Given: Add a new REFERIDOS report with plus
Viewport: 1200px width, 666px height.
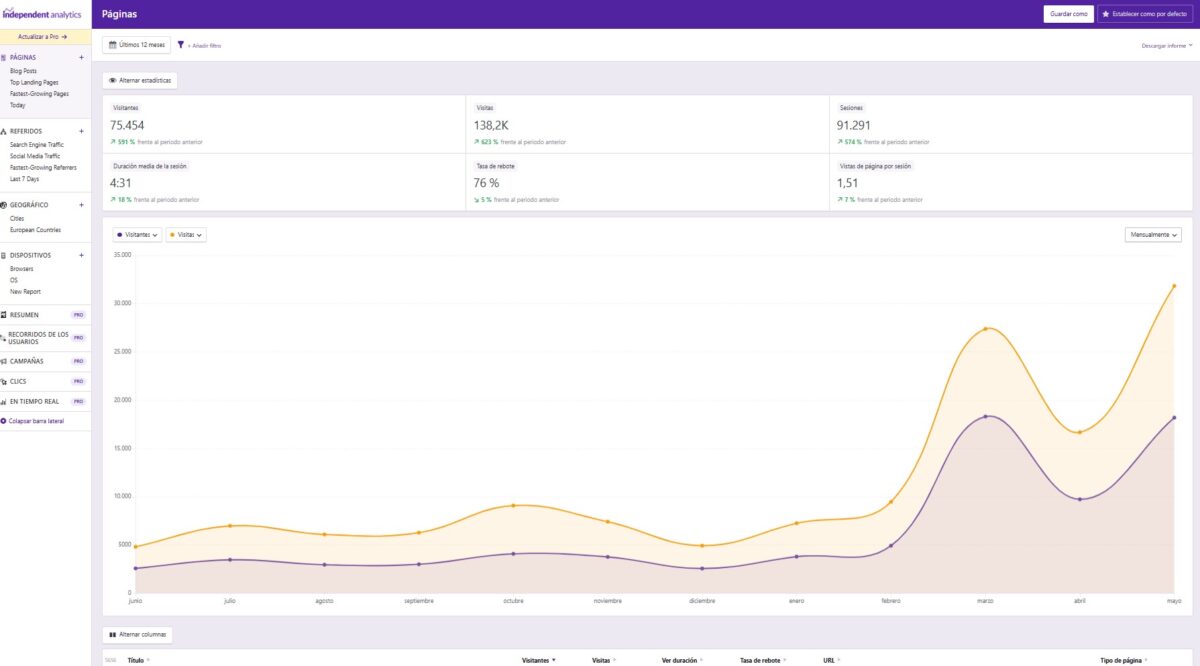Looking at the screenshot, I should 81,131.
